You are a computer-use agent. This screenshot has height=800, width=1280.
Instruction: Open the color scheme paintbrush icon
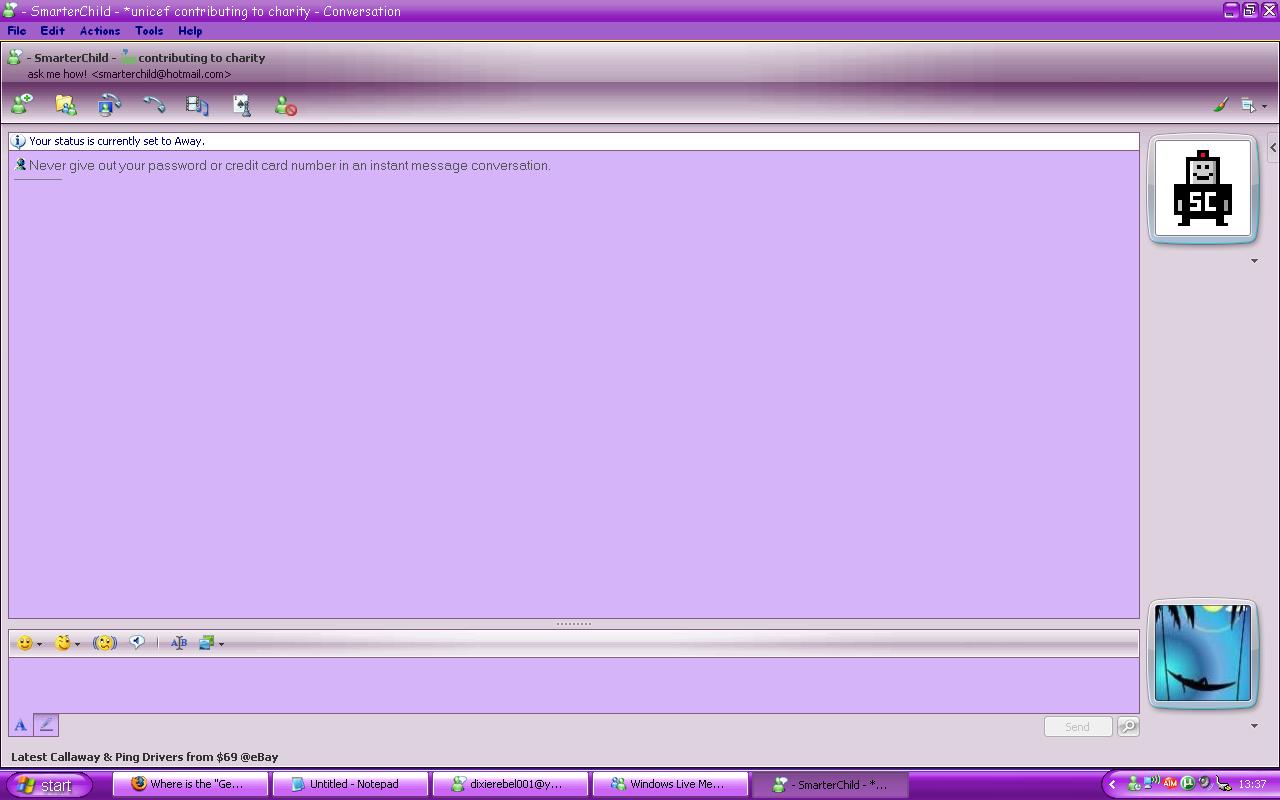click(x=1220, y=105)
